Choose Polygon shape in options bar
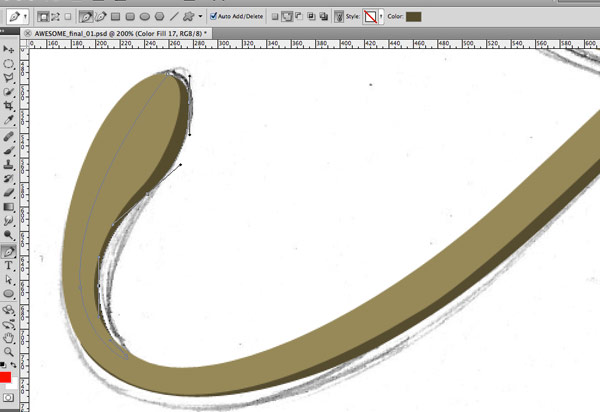600x412 pixels. 159,16
